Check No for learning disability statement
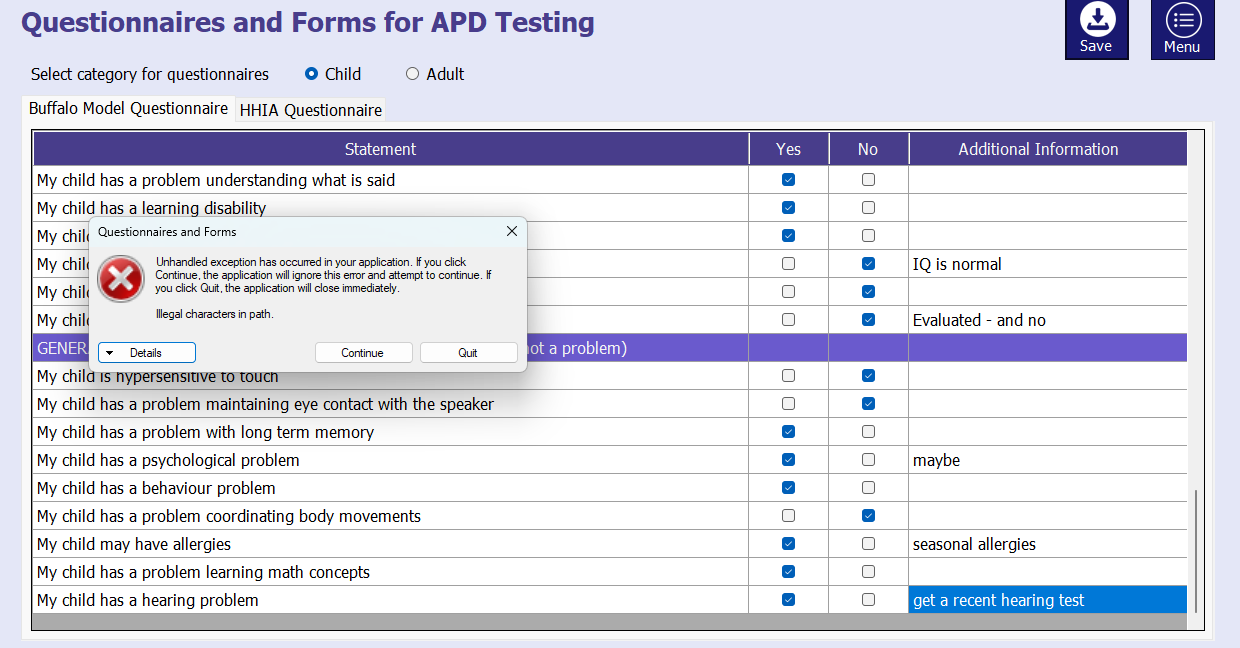The width and height of the screenshot is (1240, 648). pyautogui.click(x=868, y=208)
